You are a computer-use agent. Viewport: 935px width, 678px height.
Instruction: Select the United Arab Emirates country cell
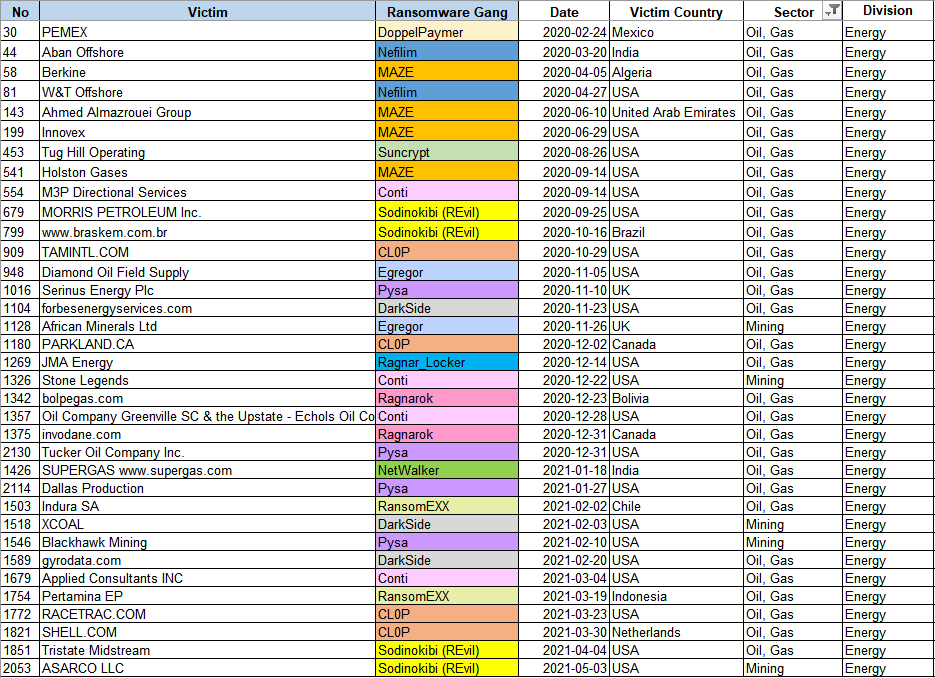click(676, 112)
